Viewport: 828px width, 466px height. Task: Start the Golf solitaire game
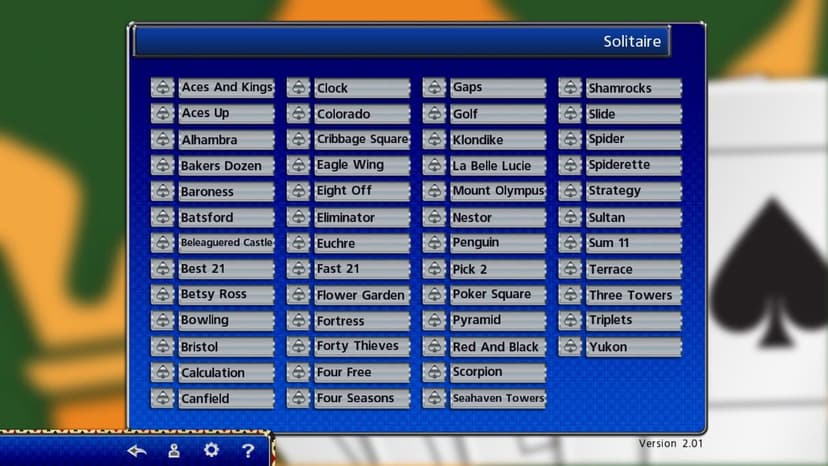tap(498, 114)
